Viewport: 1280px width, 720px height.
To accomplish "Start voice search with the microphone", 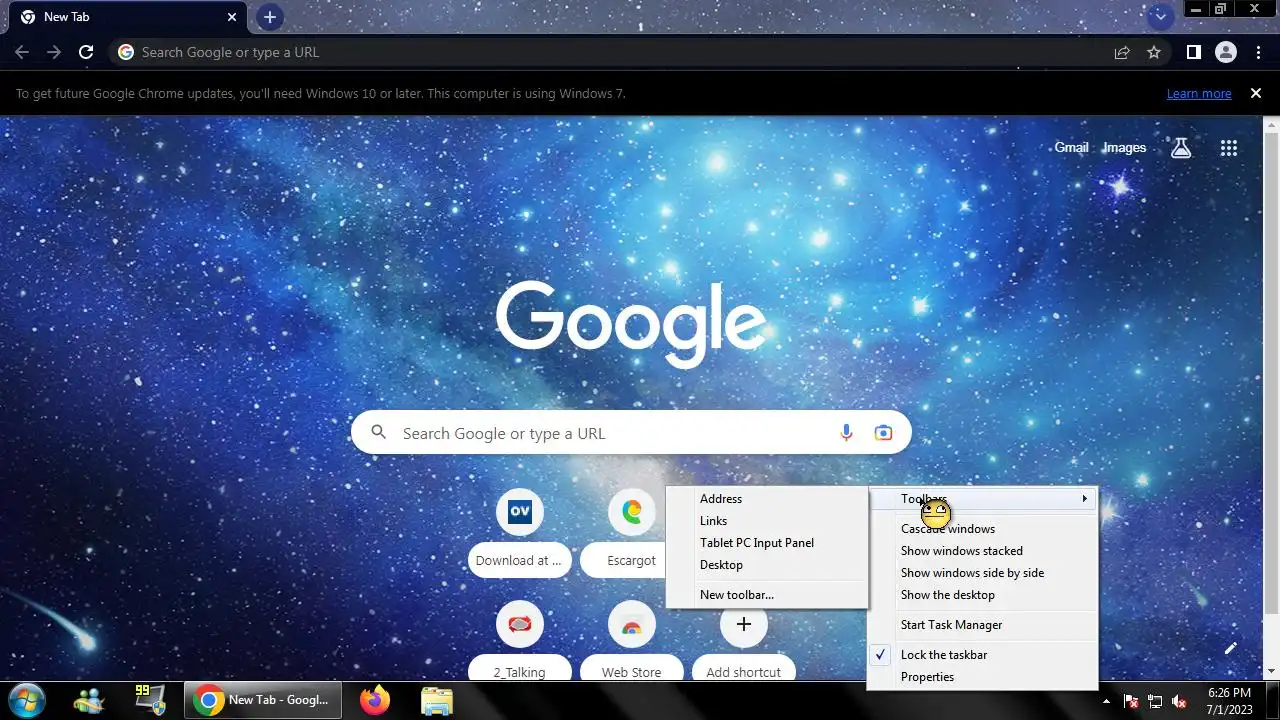I will 846,433.
